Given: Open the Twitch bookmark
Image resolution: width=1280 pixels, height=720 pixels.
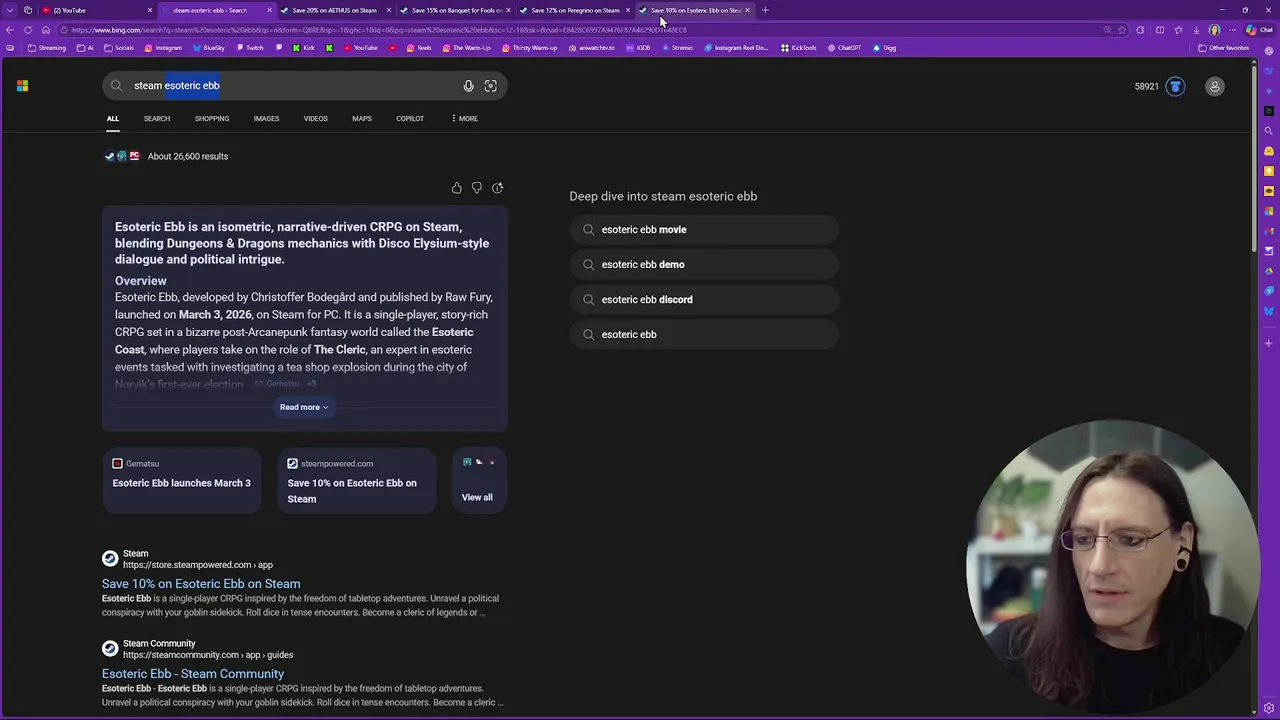Looking at the screenshot, I should click(249, 48).
